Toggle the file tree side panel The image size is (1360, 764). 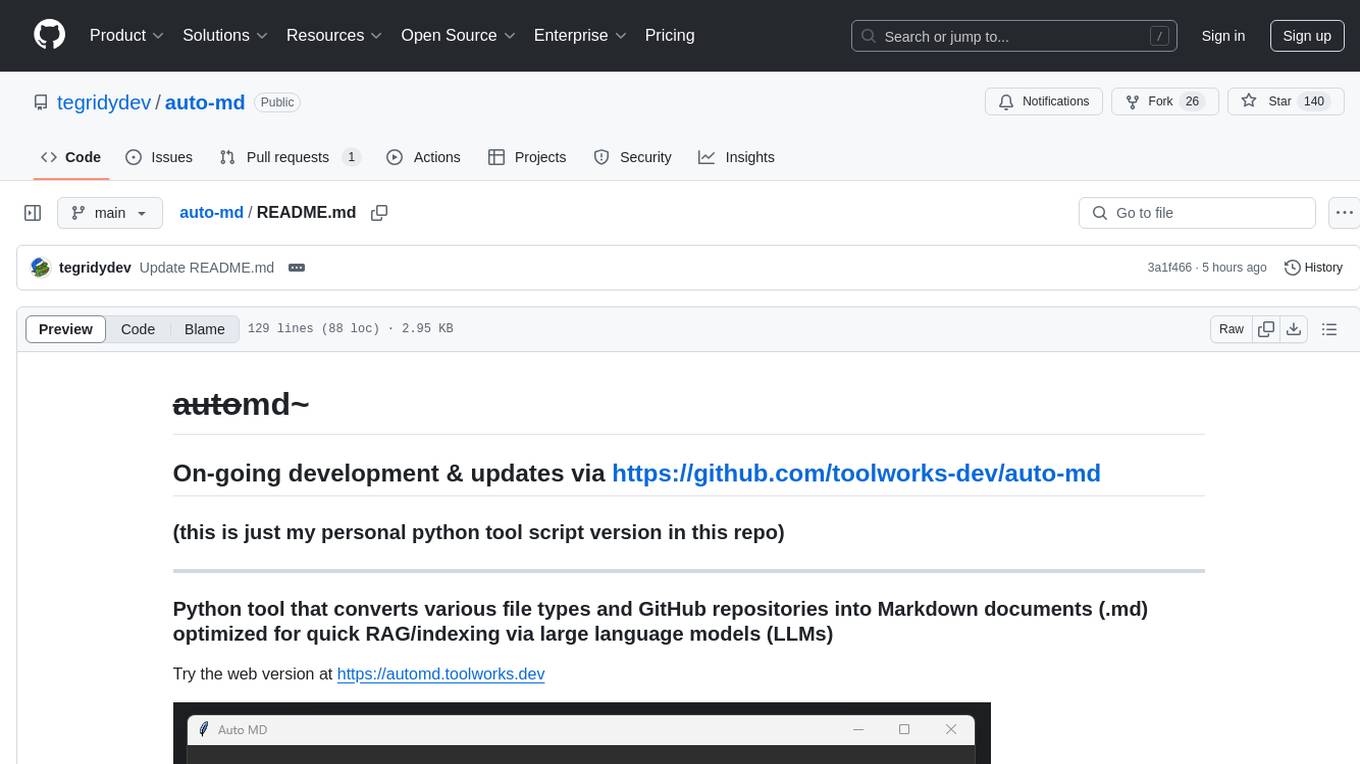(x=33, y=213)
